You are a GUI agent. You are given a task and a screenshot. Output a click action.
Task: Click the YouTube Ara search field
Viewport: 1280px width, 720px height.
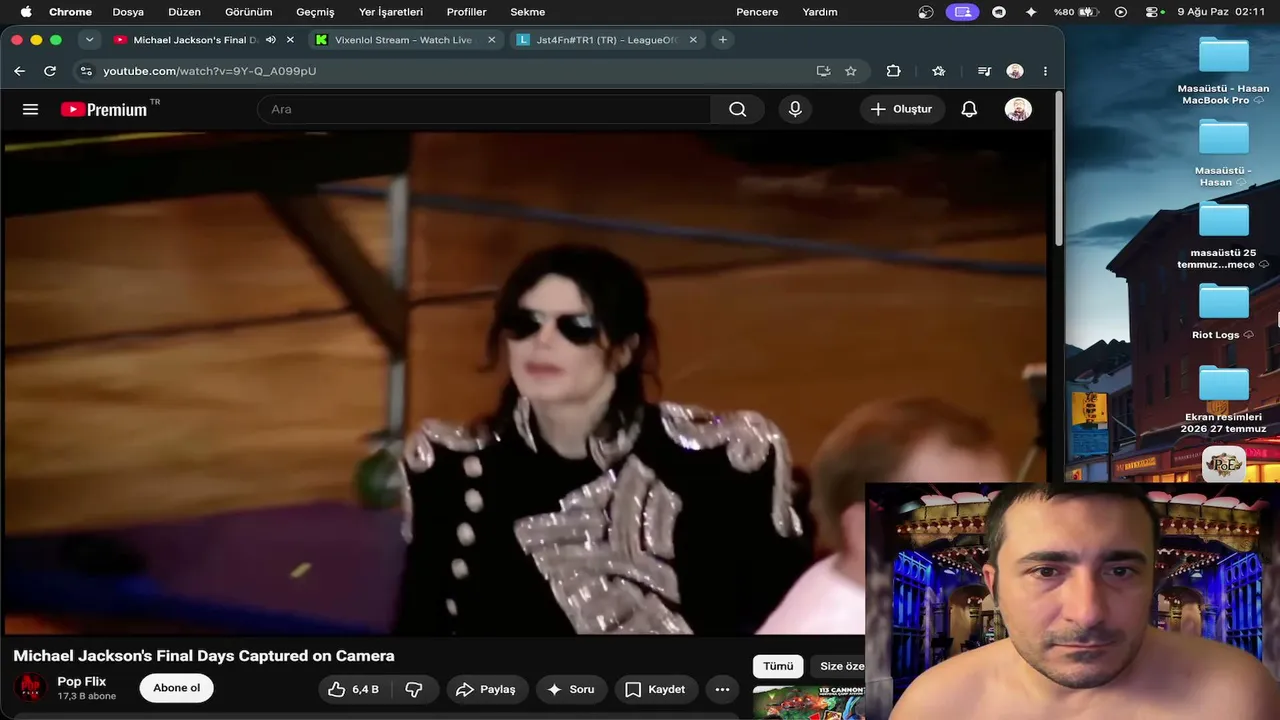484,109
